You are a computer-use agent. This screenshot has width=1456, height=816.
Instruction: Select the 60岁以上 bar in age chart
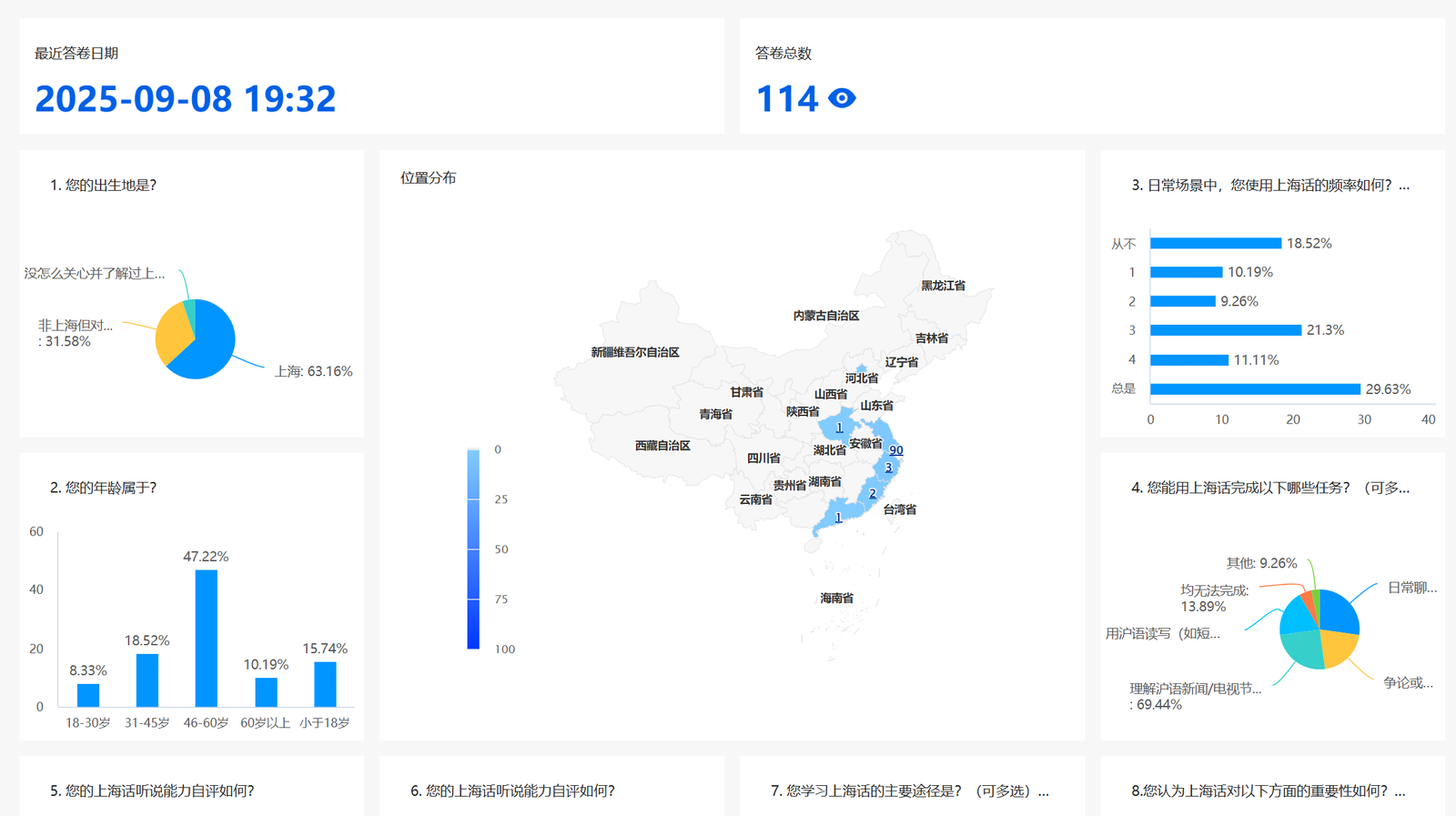(x=266, y=692)
